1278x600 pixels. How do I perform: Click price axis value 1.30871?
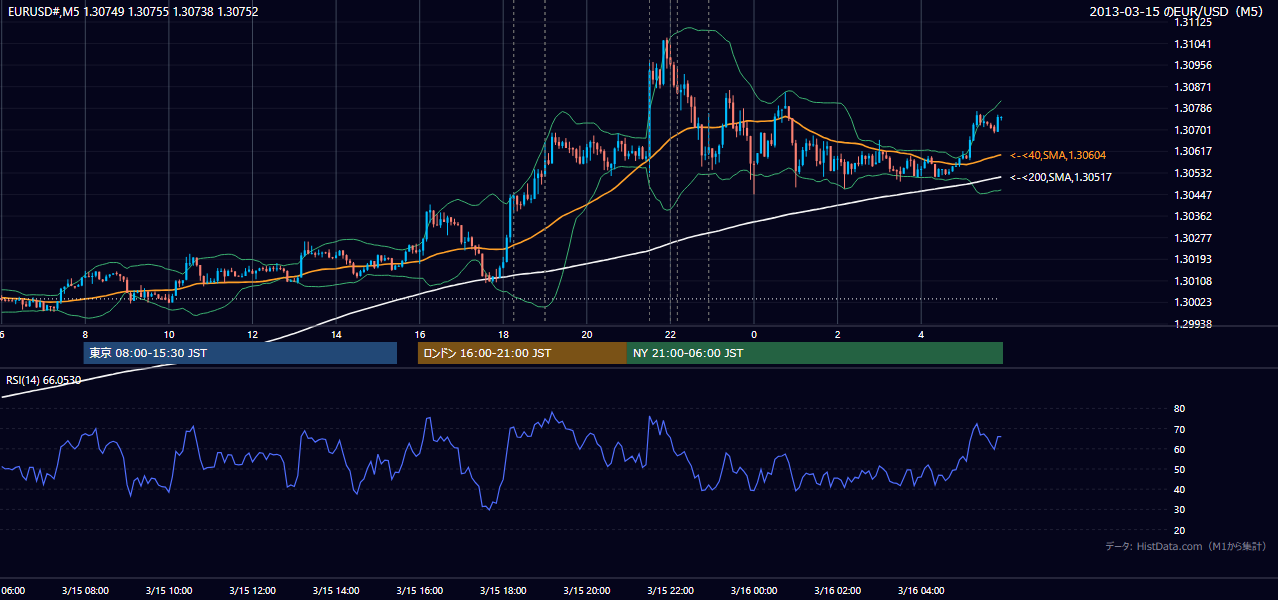coord(1193,87)
